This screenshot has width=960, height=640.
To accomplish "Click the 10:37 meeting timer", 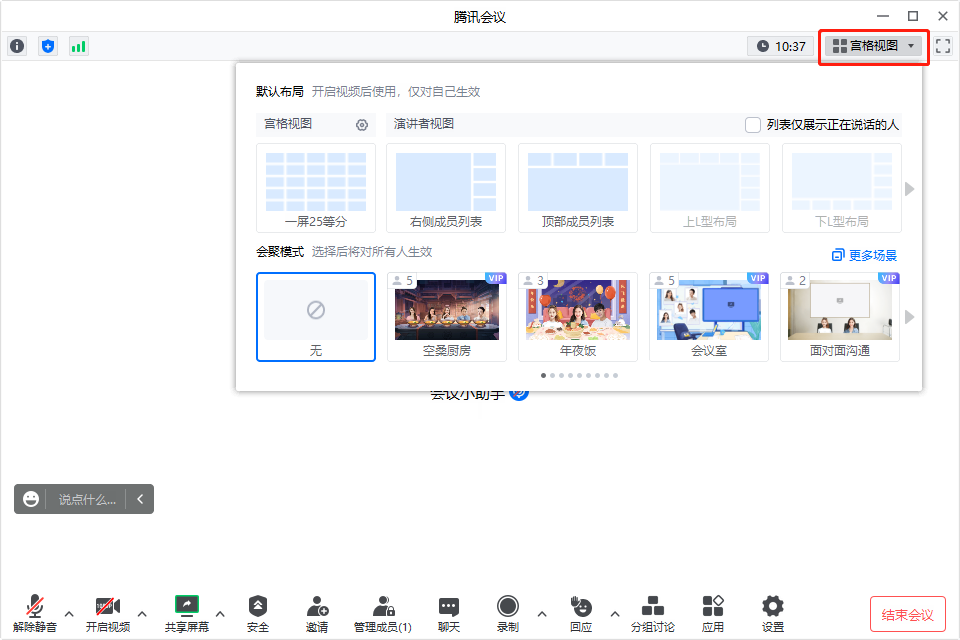I will coord(781,46).
